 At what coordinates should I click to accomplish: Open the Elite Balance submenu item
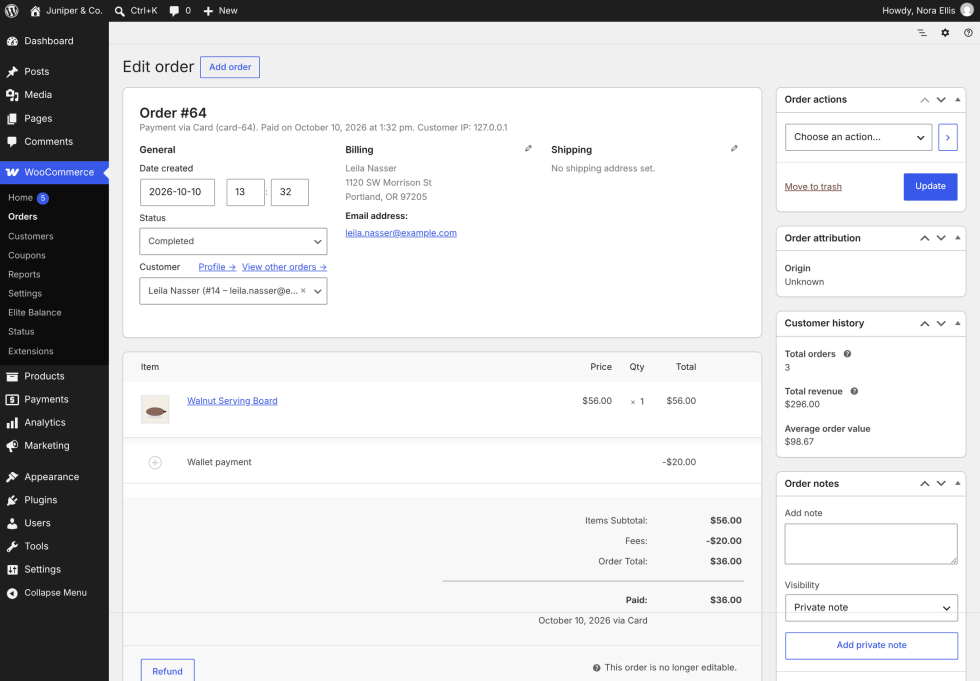coord(35,312)
